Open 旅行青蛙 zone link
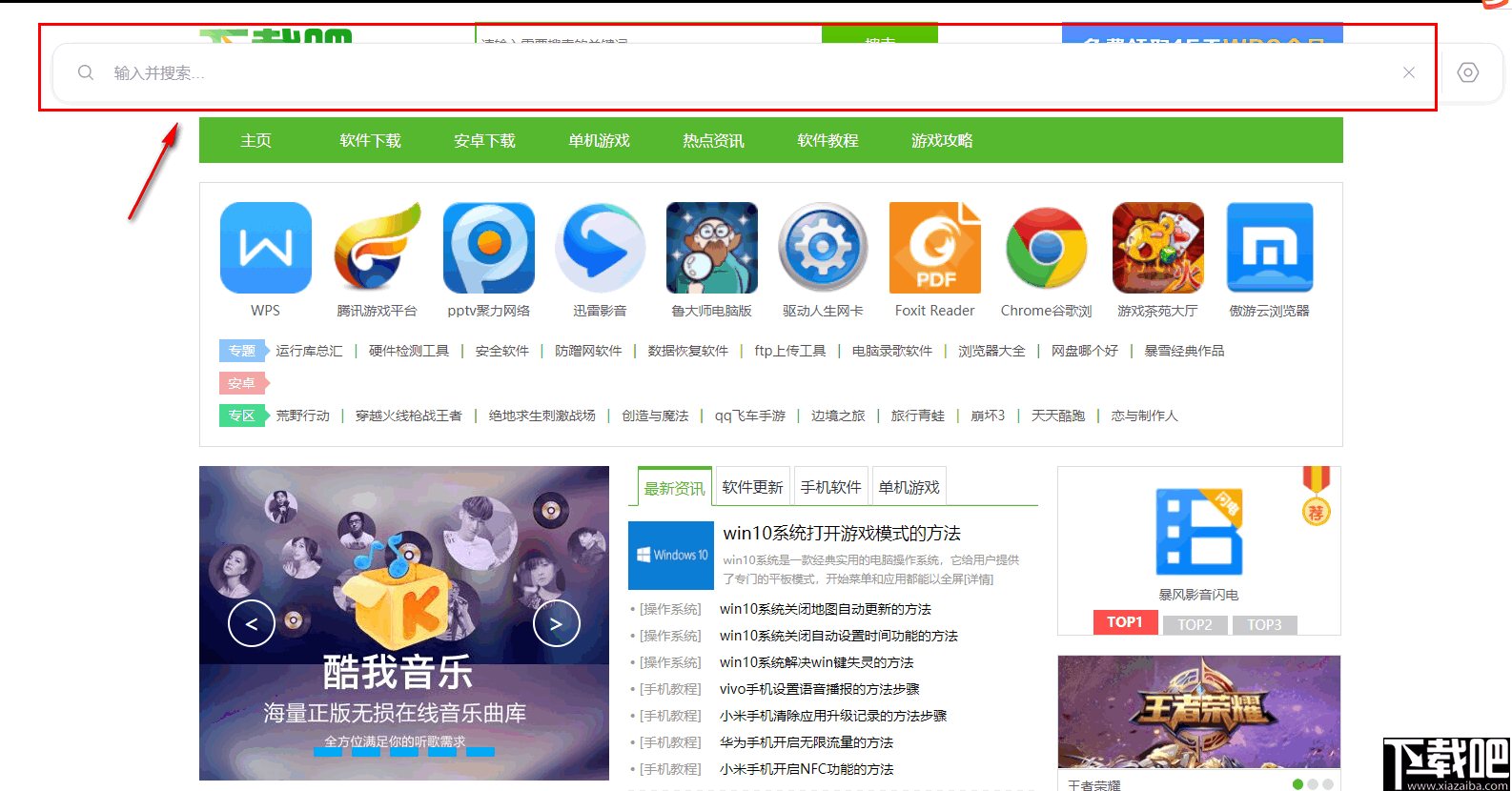 coord(918,416)
